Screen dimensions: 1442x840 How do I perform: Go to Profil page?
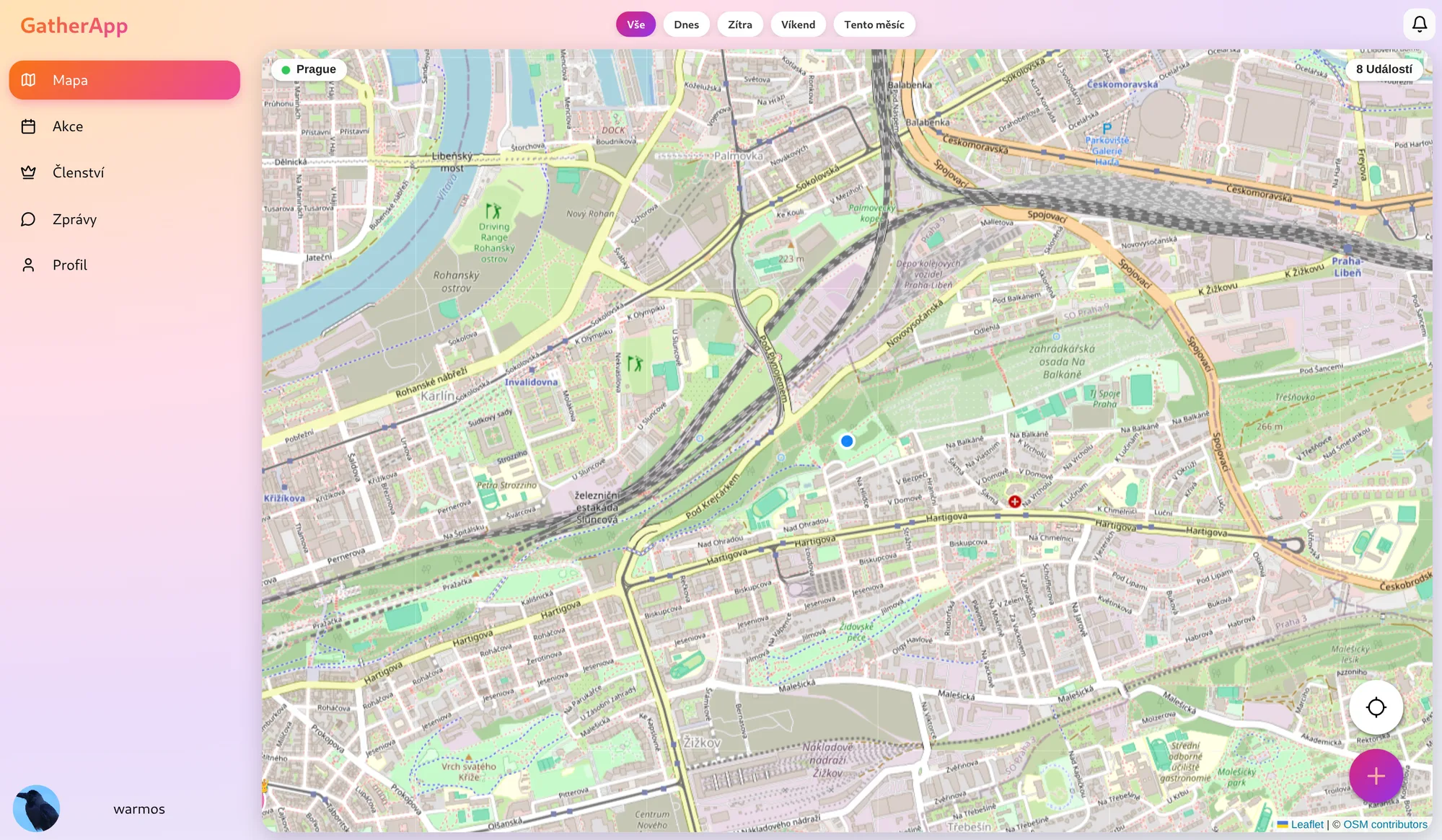(x=124, y=265)
